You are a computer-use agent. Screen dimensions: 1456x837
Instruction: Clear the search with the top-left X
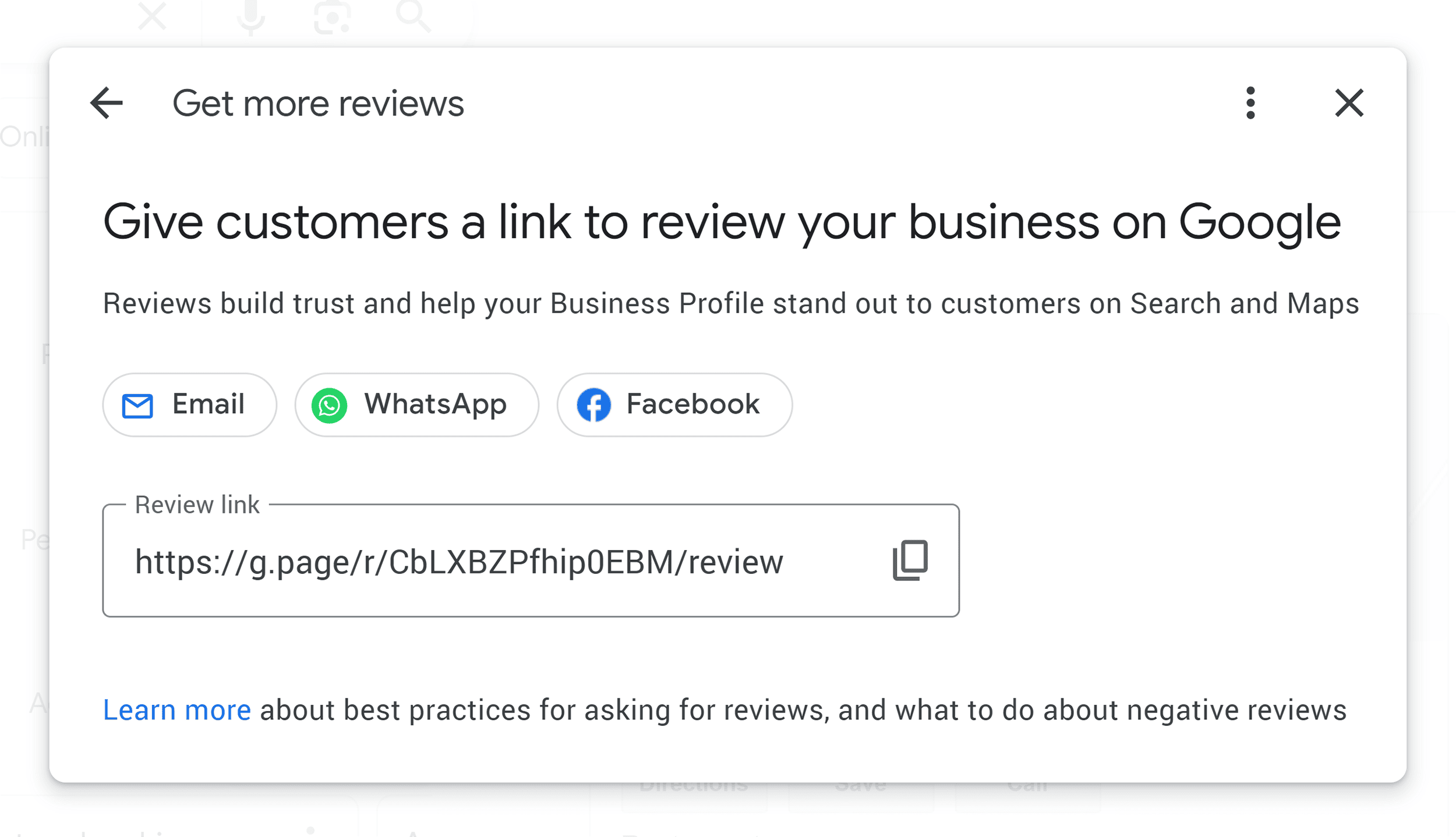(x=153, y=16)
